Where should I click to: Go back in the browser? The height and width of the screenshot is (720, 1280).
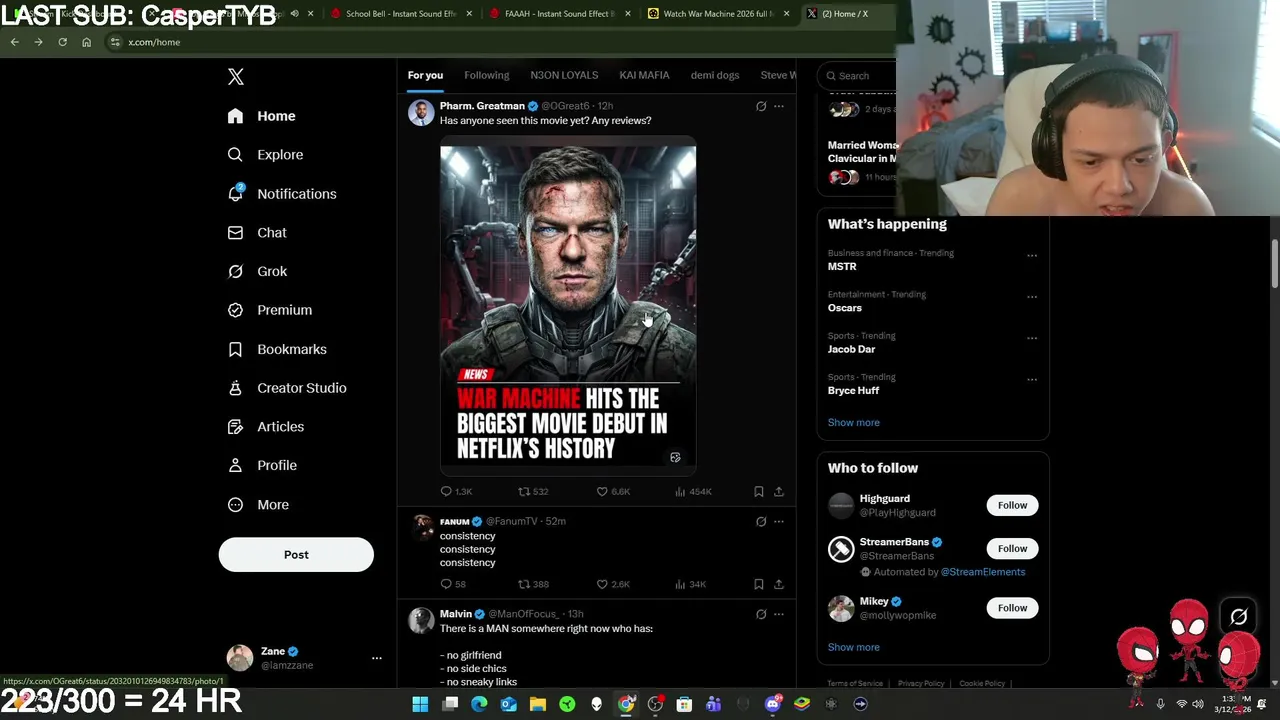pos(14,42)
